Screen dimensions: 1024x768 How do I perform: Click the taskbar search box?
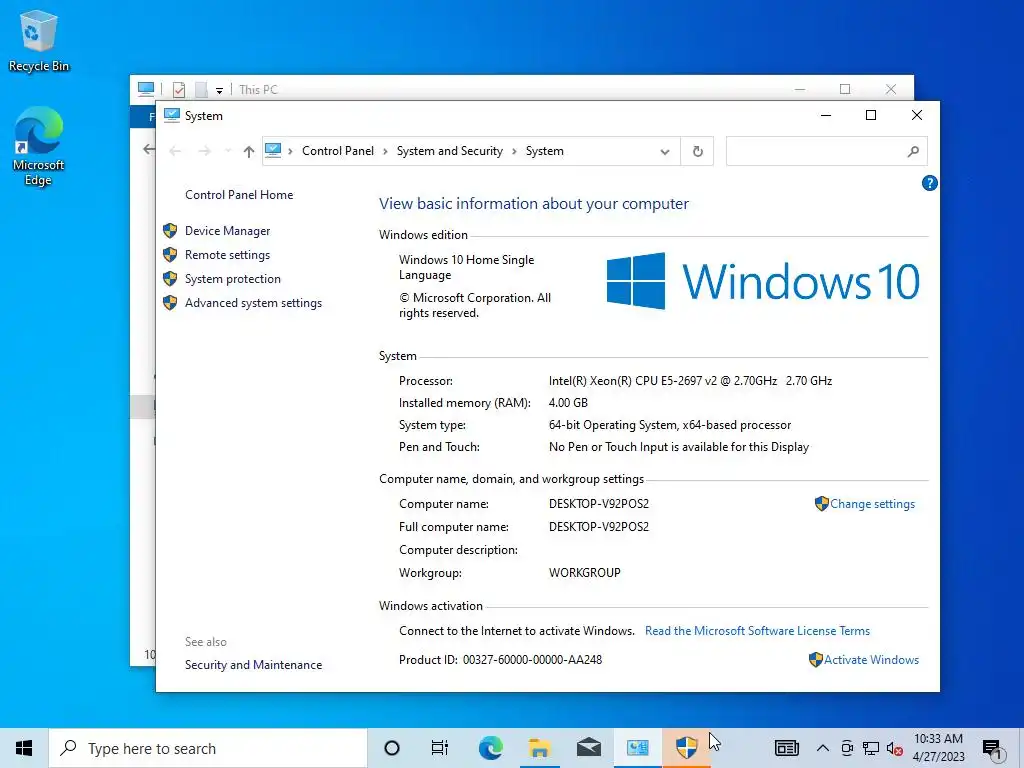click(x=208, y=748)
